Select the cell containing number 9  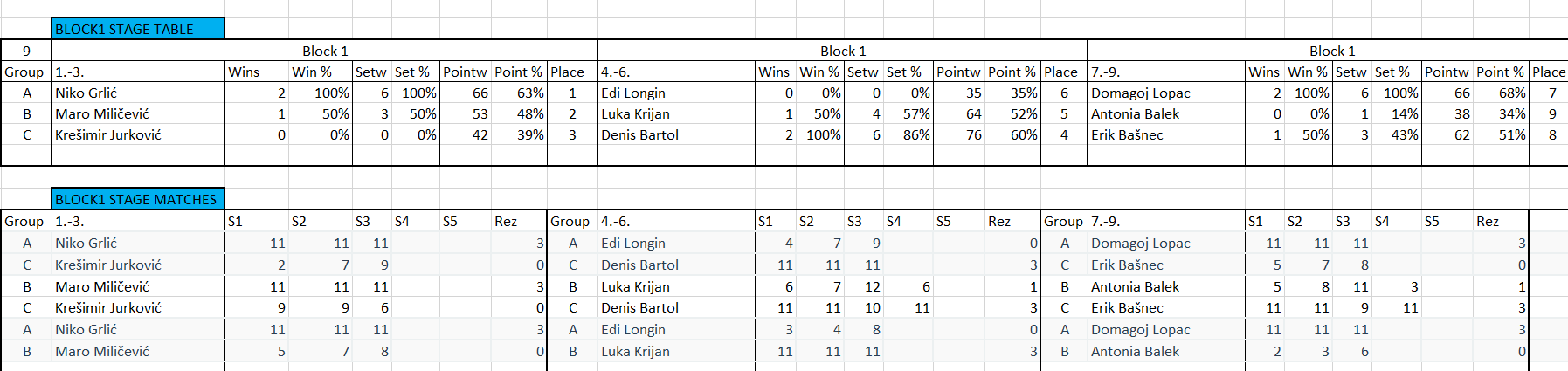(26, 51)
